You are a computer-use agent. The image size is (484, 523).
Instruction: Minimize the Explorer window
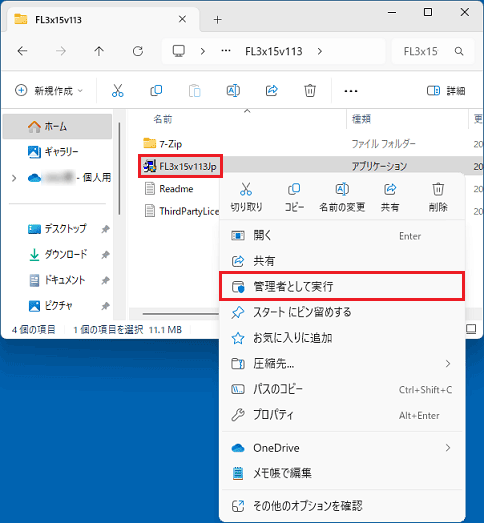(392, 13)
